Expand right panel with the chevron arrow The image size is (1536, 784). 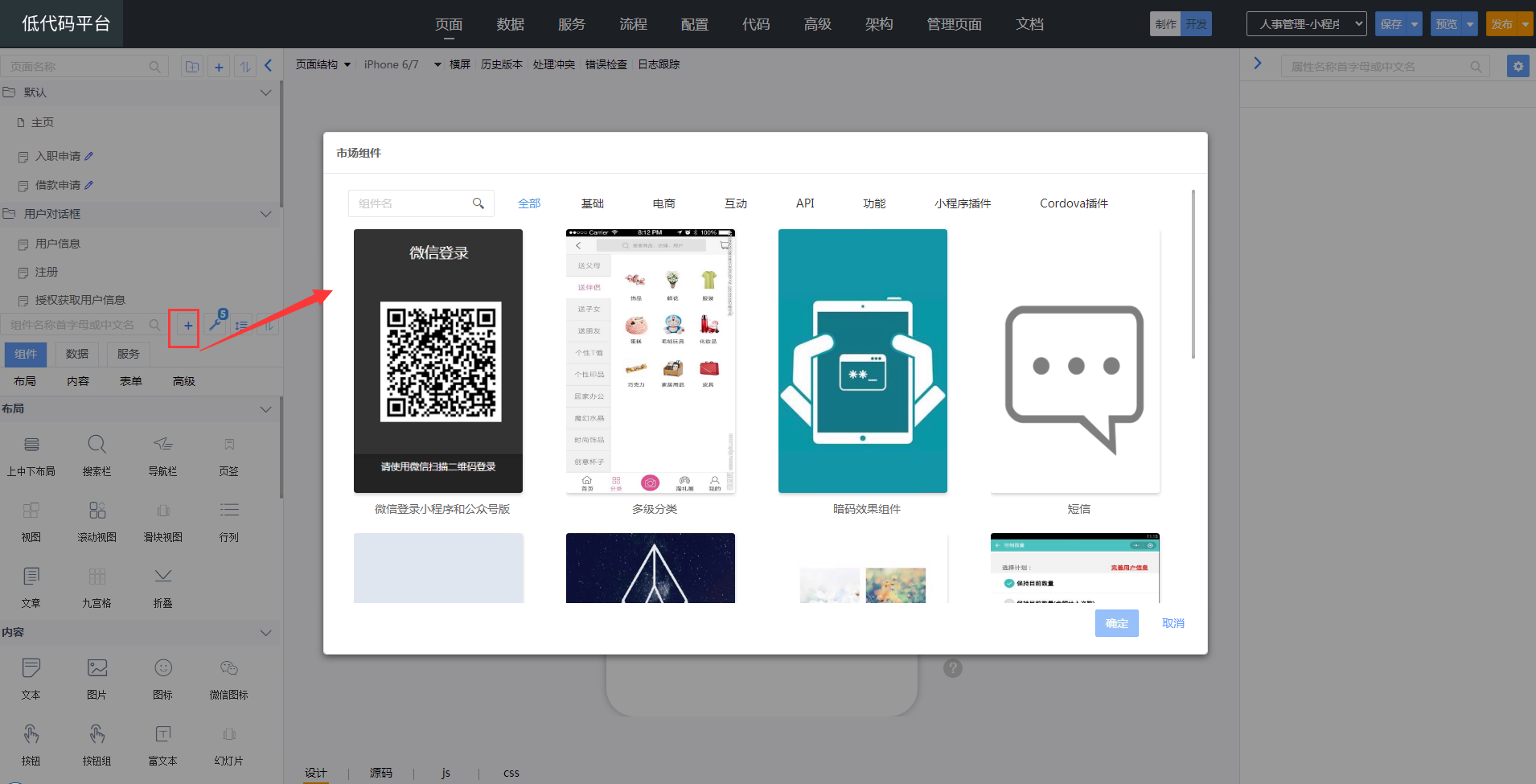click(1258, 64)
